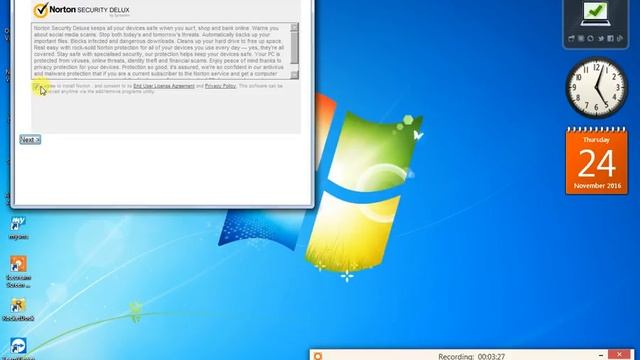The height and width of the screenshot is (360, 640).
Task: Click the orange calendar gadget showing 24
Action: (597, 161)
